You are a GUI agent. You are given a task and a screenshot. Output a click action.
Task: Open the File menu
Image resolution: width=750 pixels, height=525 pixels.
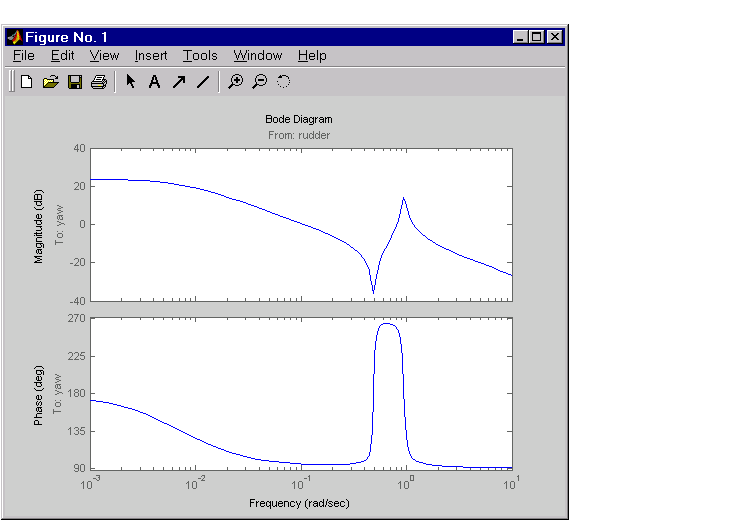tap(24, 56)
